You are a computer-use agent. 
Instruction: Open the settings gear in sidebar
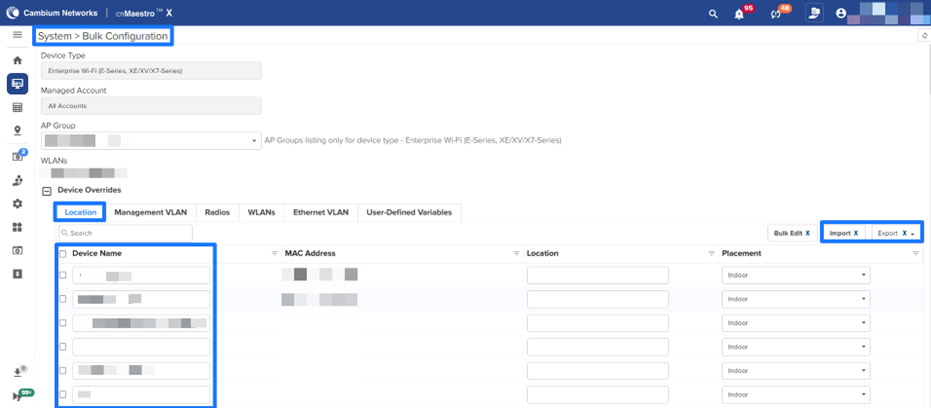(x=17, y=203)
